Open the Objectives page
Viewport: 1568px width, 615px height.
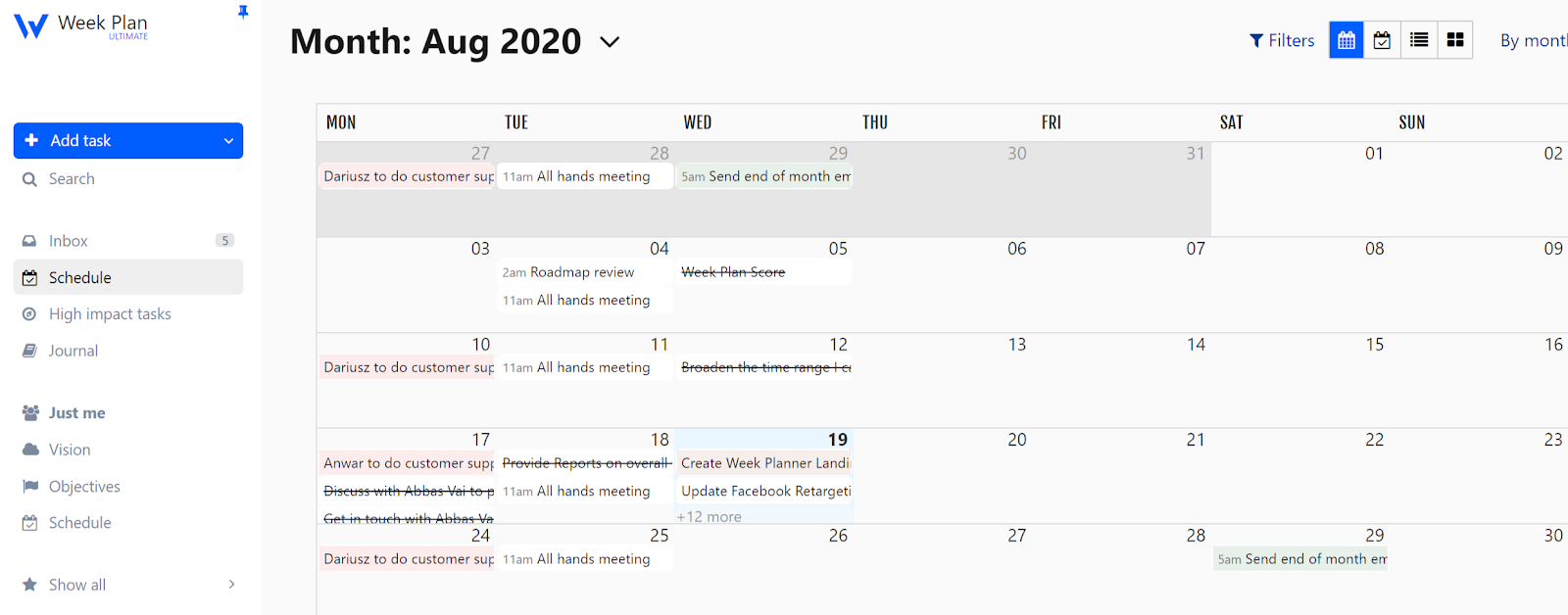84,487
